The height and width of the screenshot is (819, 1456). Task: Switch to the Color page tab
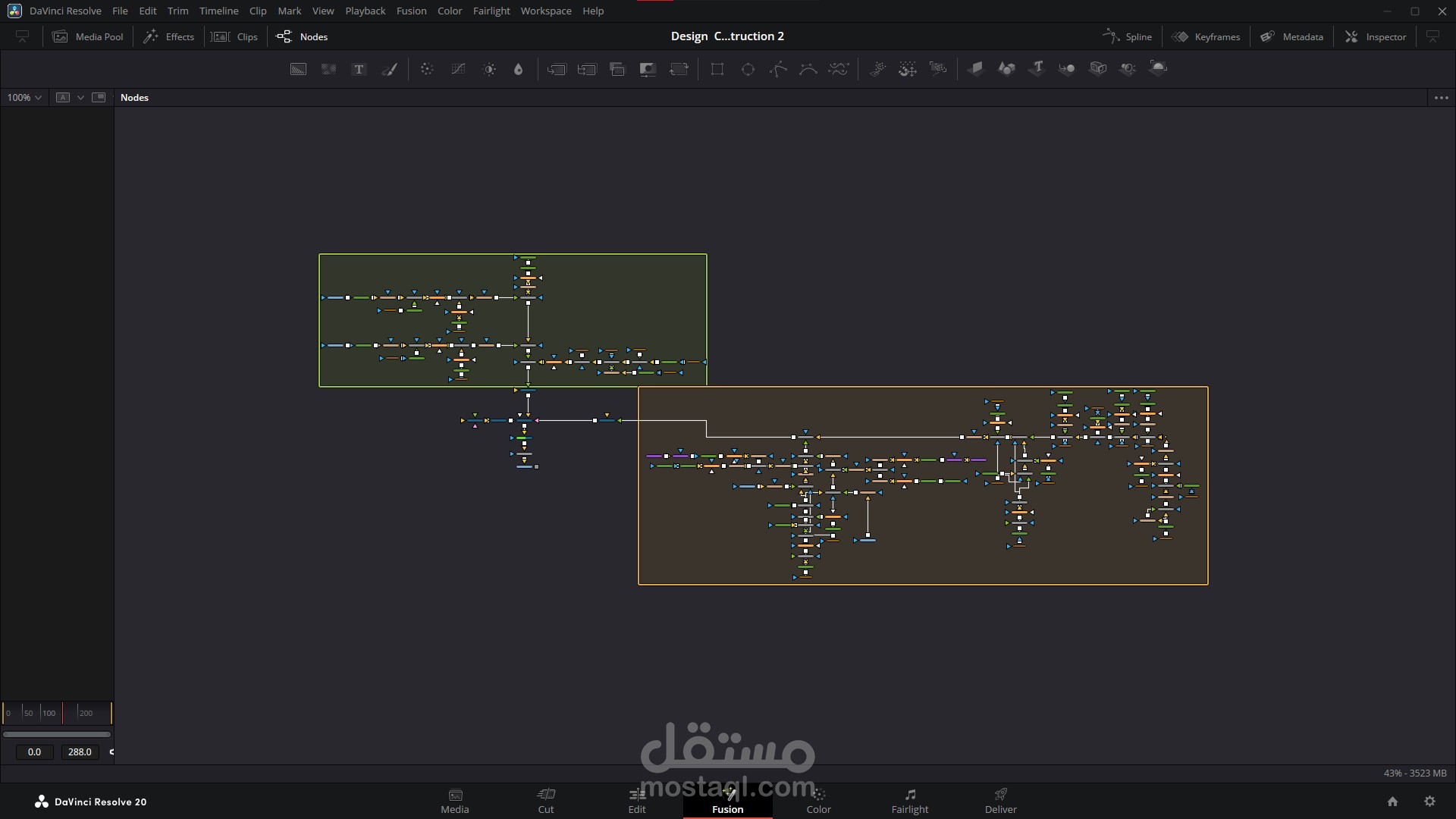coord(818,801)
